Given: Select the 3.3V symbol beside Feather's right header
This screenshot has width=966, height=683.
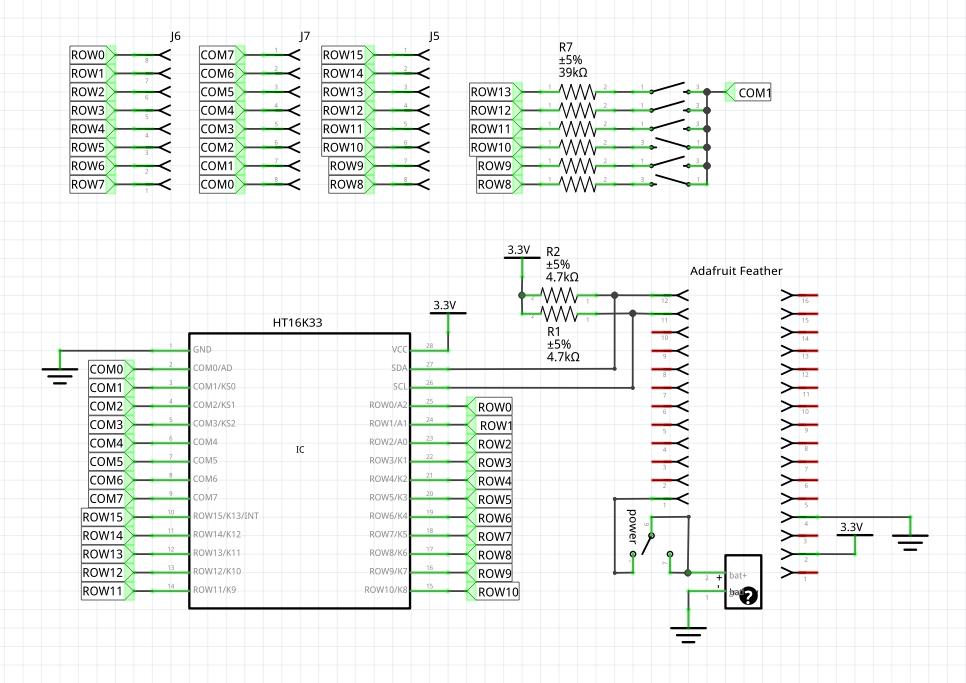Looking at the screenshot, I should point(854,528).
